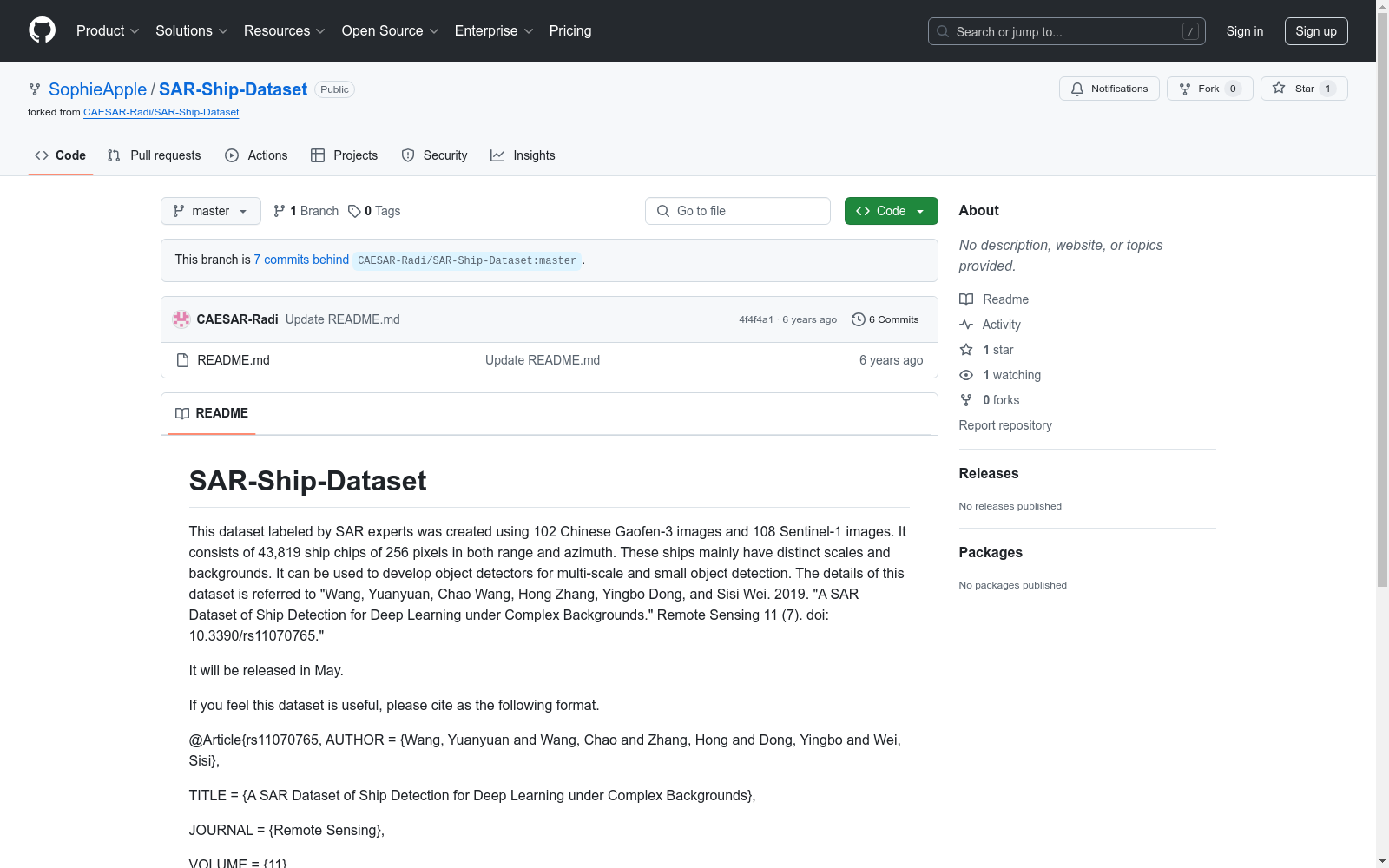Switch to the Insights tab

pyautogui.click(x=523, y=155)
